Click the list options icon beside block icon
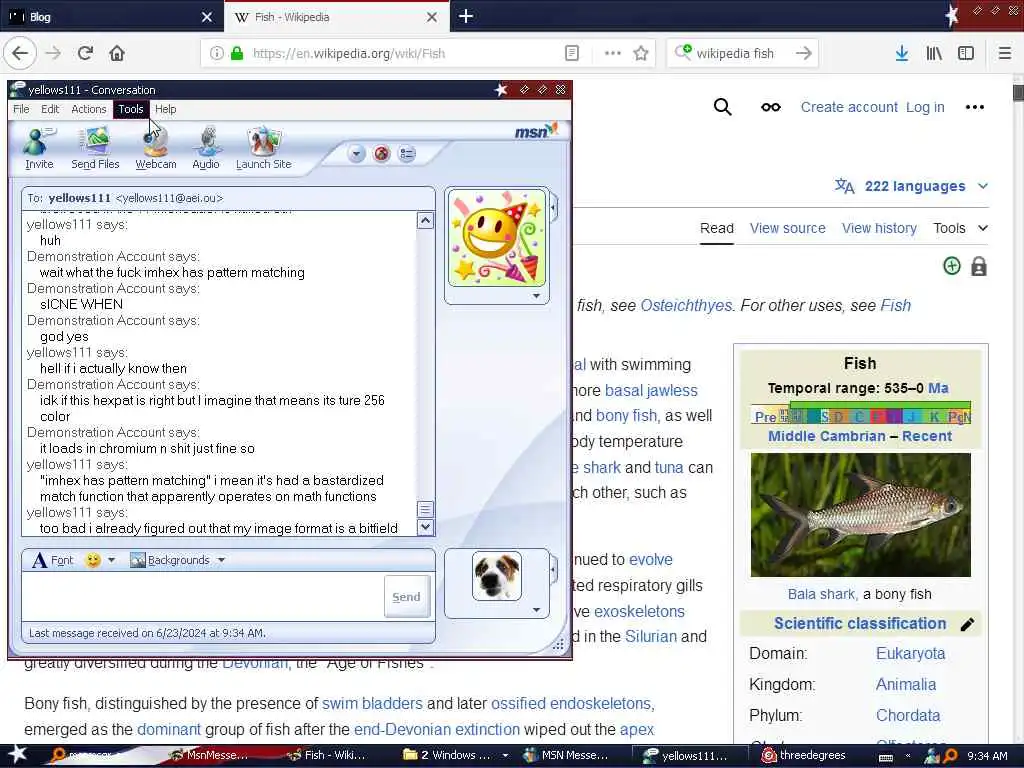Screen dimensions: 1024x768 click(x=407, y=154)
